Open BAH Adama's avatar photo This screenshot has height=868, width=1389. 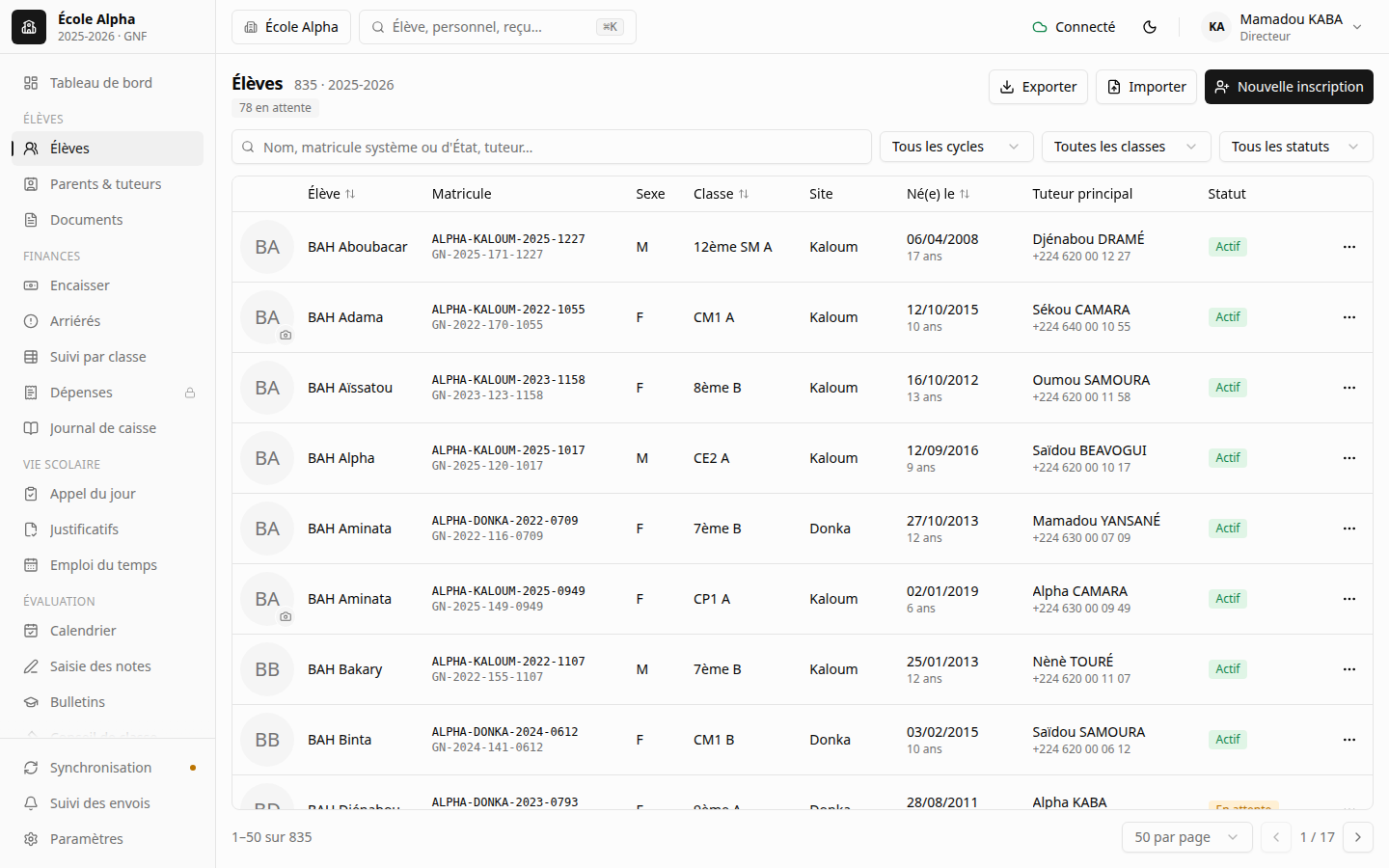[267, 317]
